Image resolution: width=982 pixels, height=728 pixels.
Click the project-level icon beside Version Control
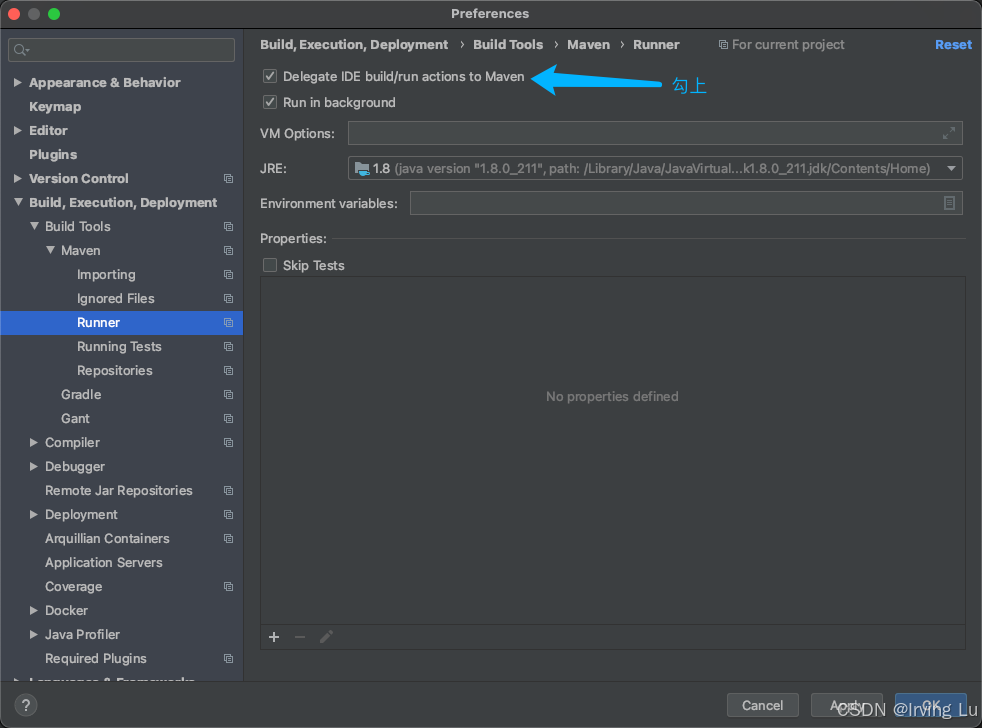tap(229, 179)
